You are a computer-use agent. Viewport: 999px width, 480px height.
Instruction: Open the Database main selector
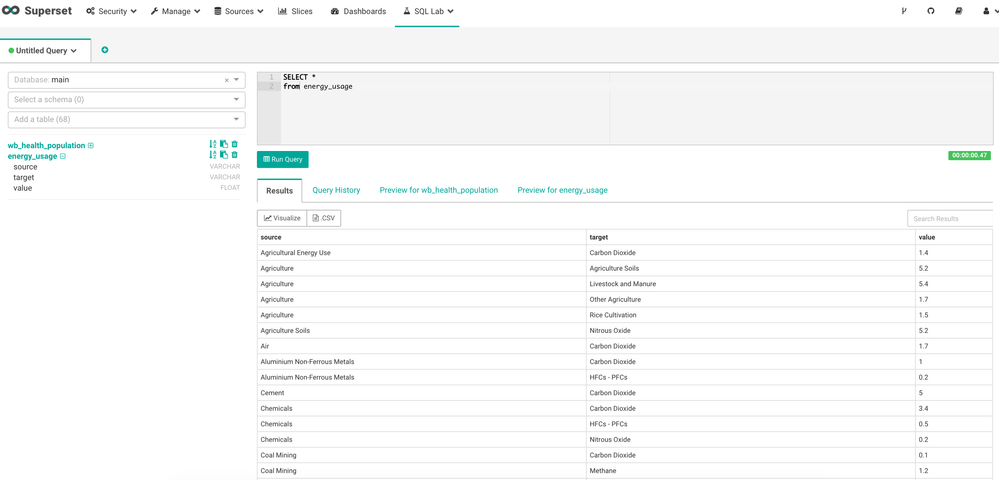pyautogui.click(x=126, y=80)
